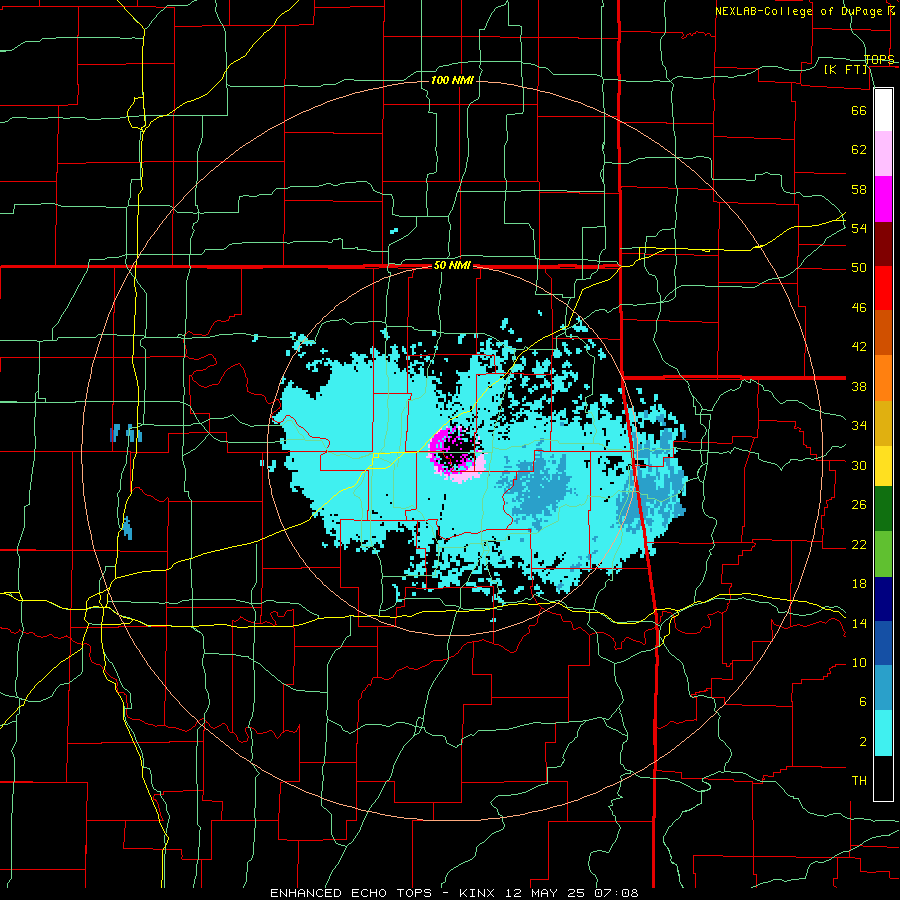The height and width of the screenshot is (900, 900).
Task: Click the TH threshold legend label
Action: coord(859,781)
